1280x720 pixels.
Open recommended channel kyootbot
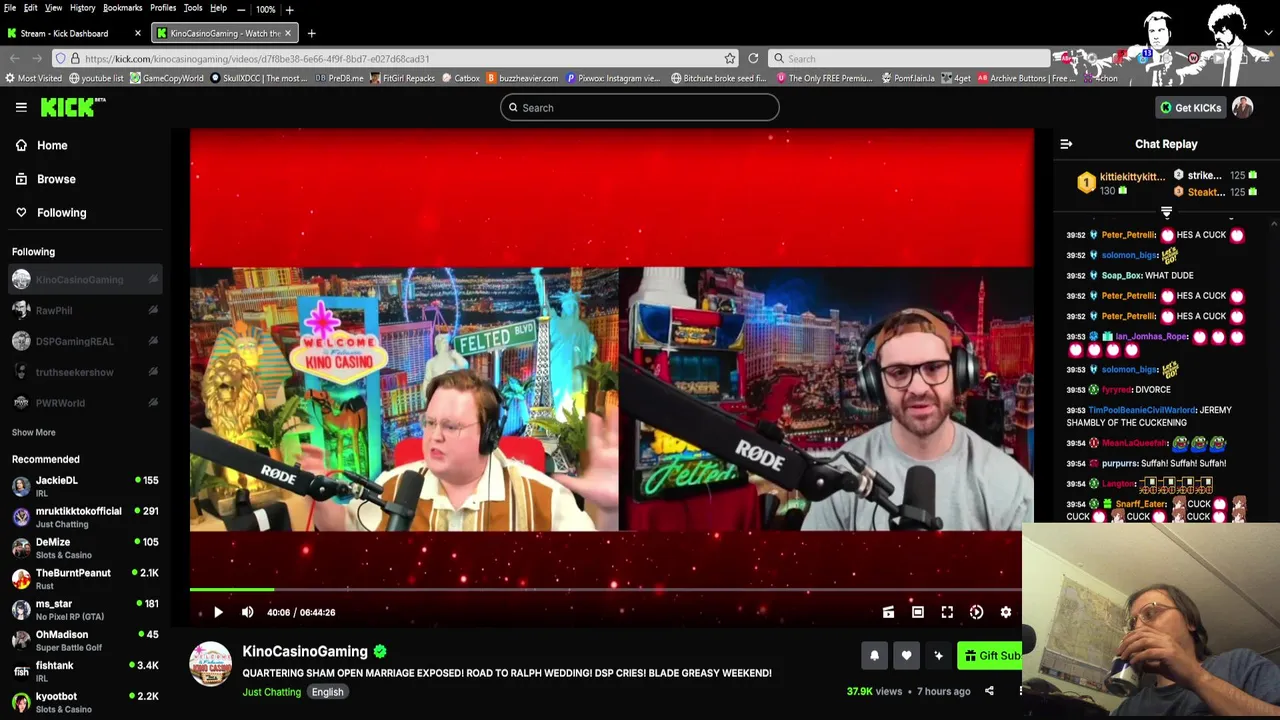tap(84, 702)
